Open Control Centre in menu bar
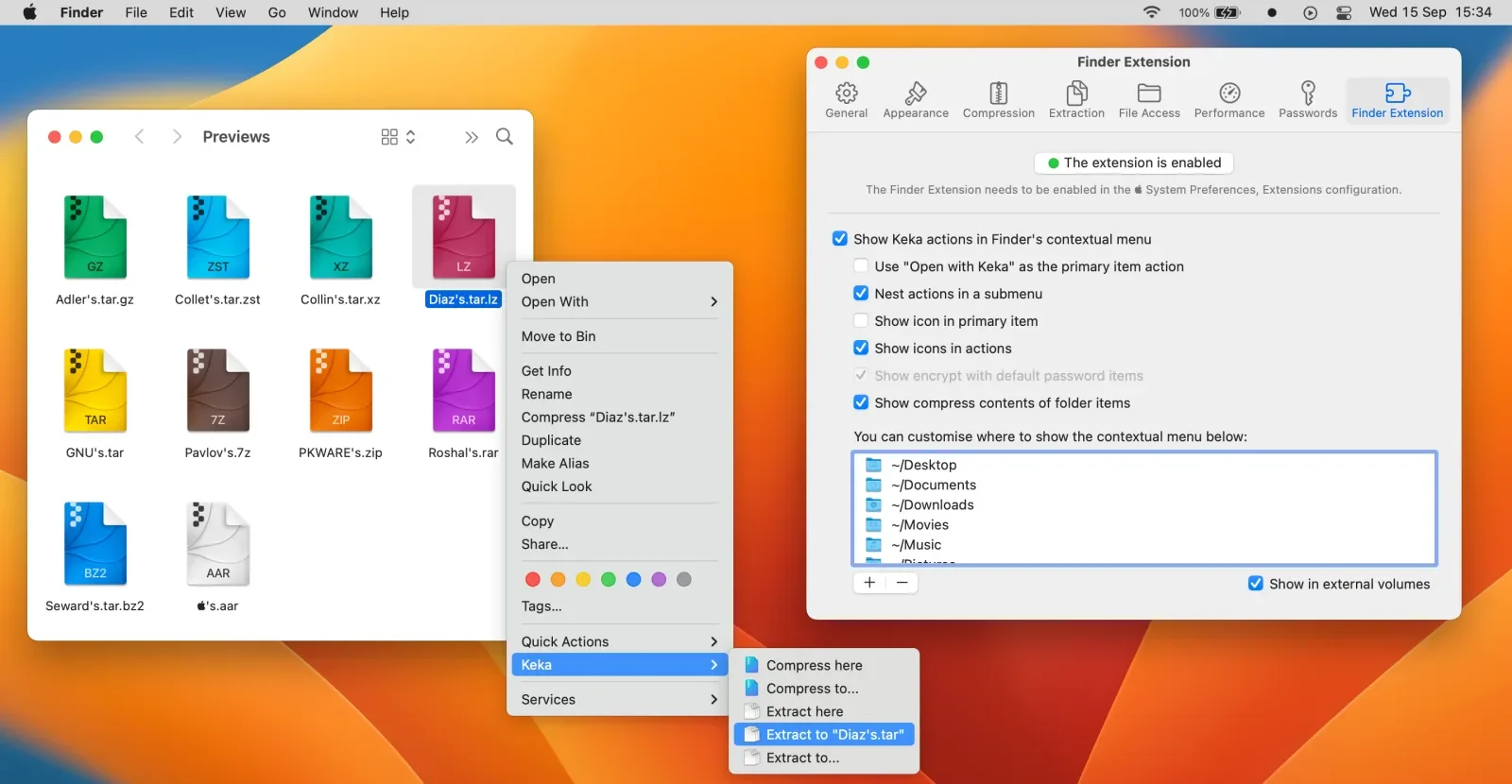This screenshot has width=1512, height=784. point(1344,12)
